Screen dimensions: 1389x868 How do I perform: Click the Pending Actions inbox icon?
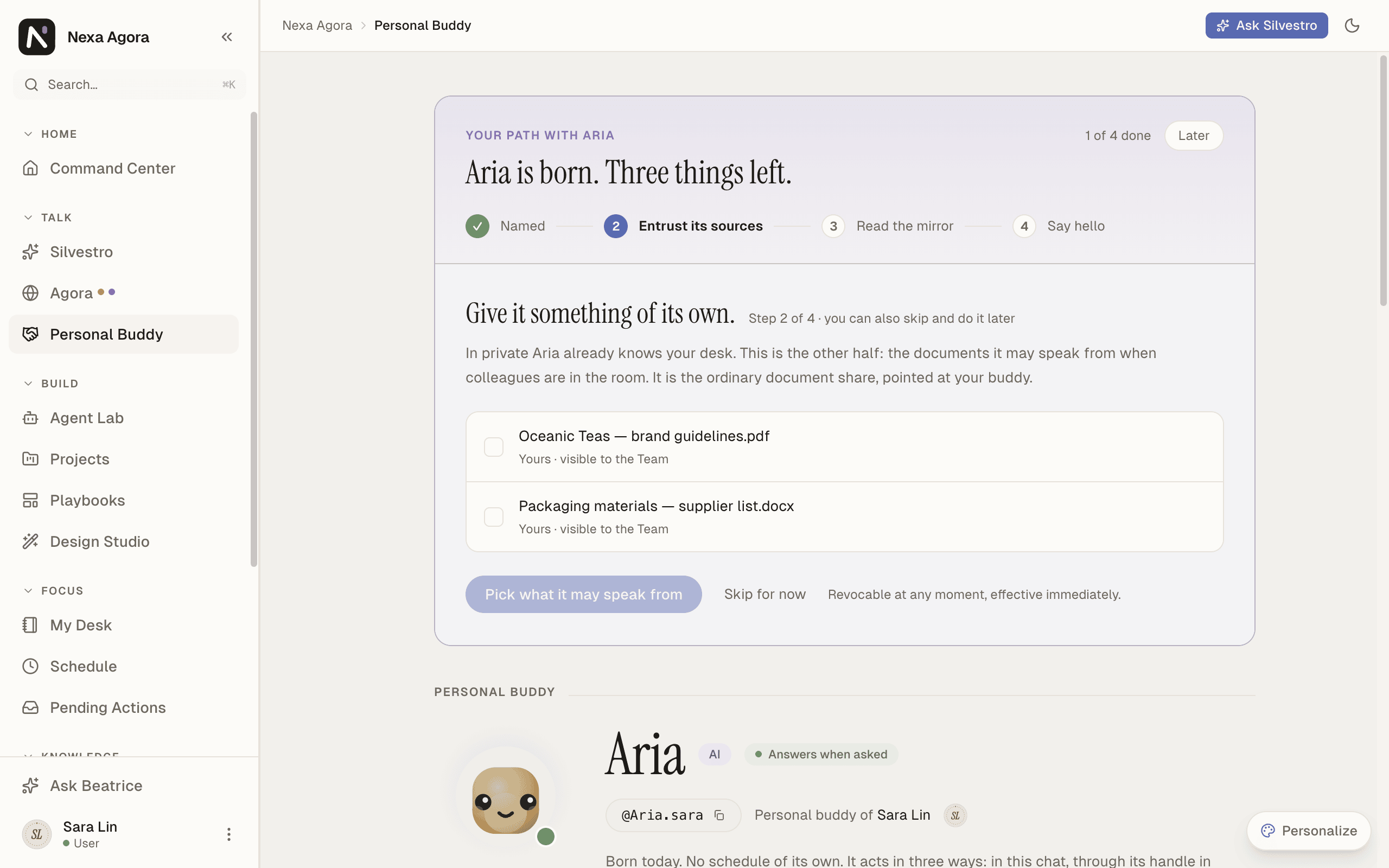(30, 707)
